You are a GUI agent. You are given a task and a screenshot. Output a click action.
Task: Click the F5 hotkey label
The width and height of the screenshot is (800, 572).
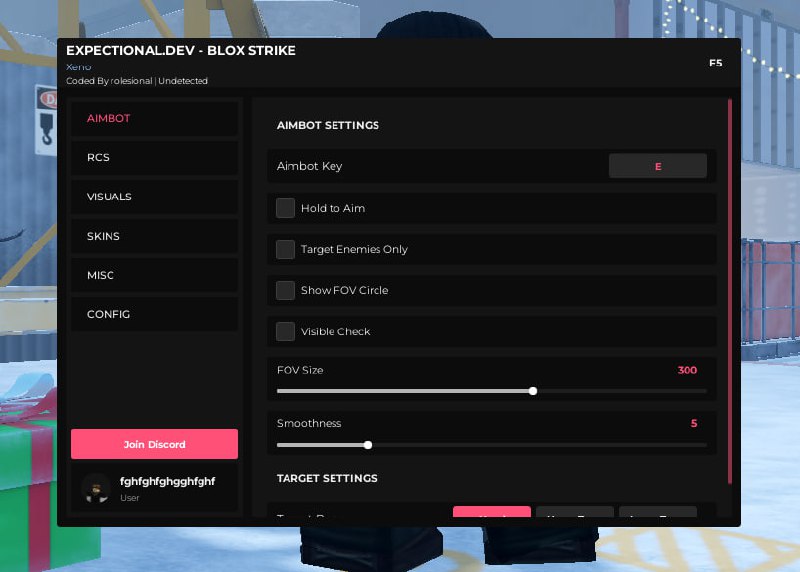coord(715,63)
